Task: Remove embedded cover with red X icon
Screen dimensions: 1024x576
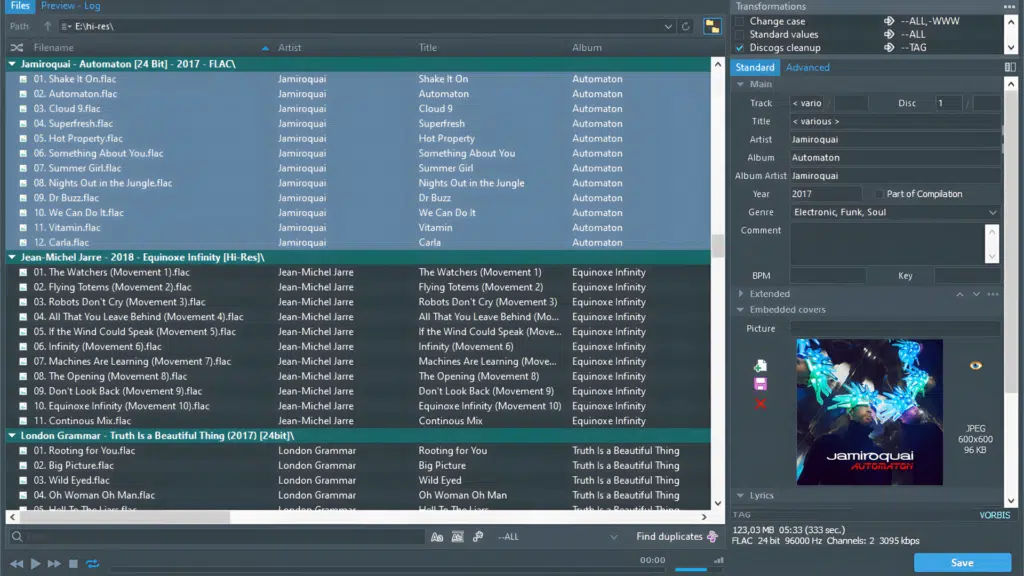Action: [760, 403]
